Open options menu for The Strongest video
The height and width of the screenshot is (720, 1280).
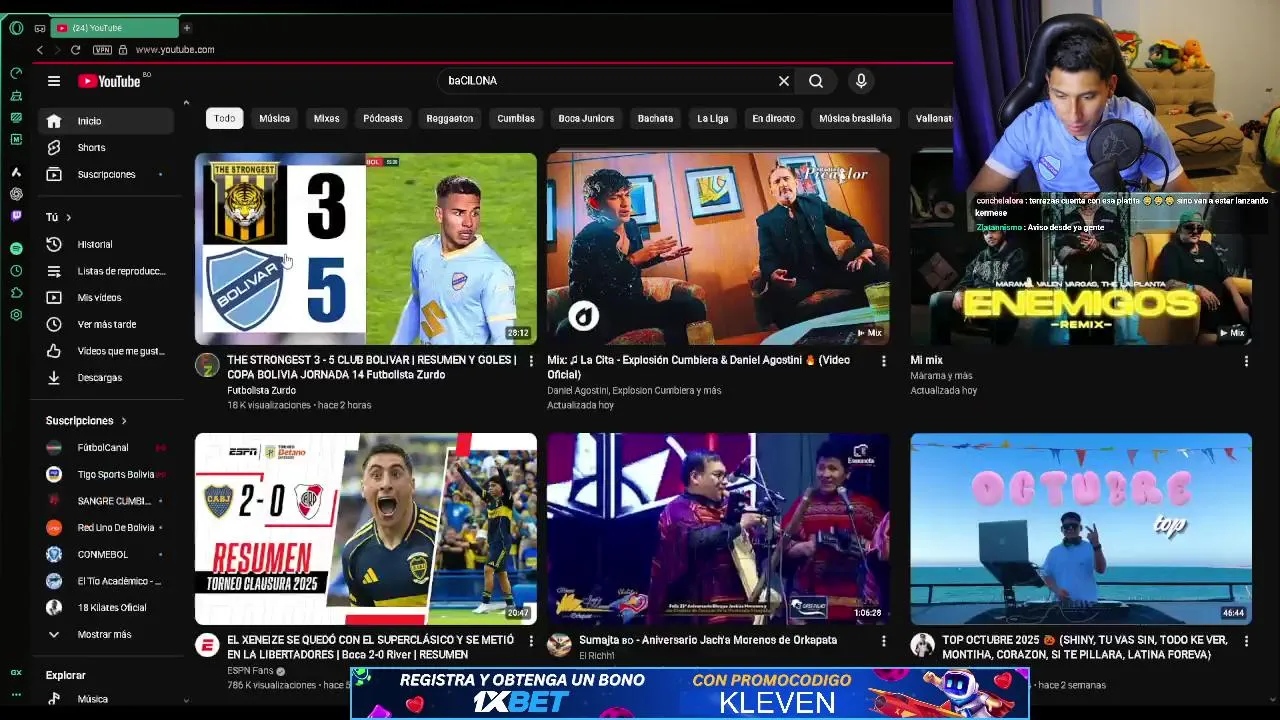tap(531, 361)
